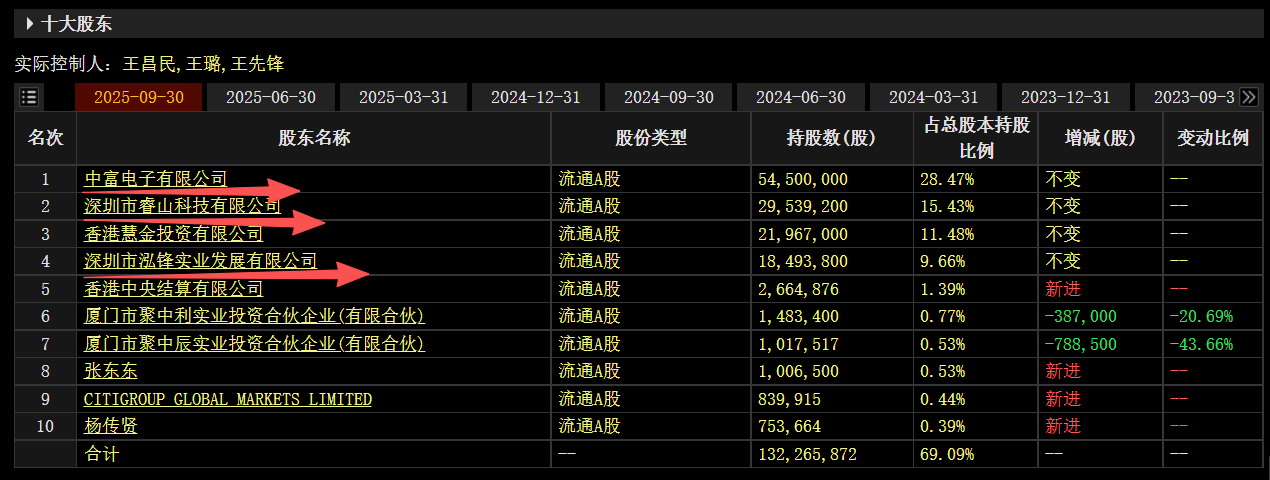Click the 持股数(股) column header

[x=831, y=139]
